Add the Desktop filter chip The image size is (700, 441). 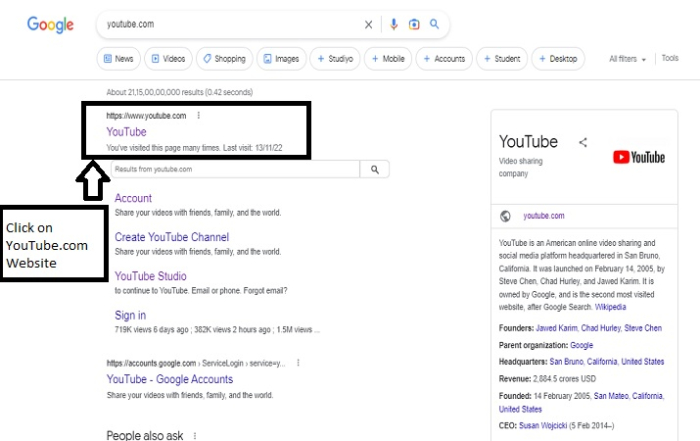click(558, 59)
